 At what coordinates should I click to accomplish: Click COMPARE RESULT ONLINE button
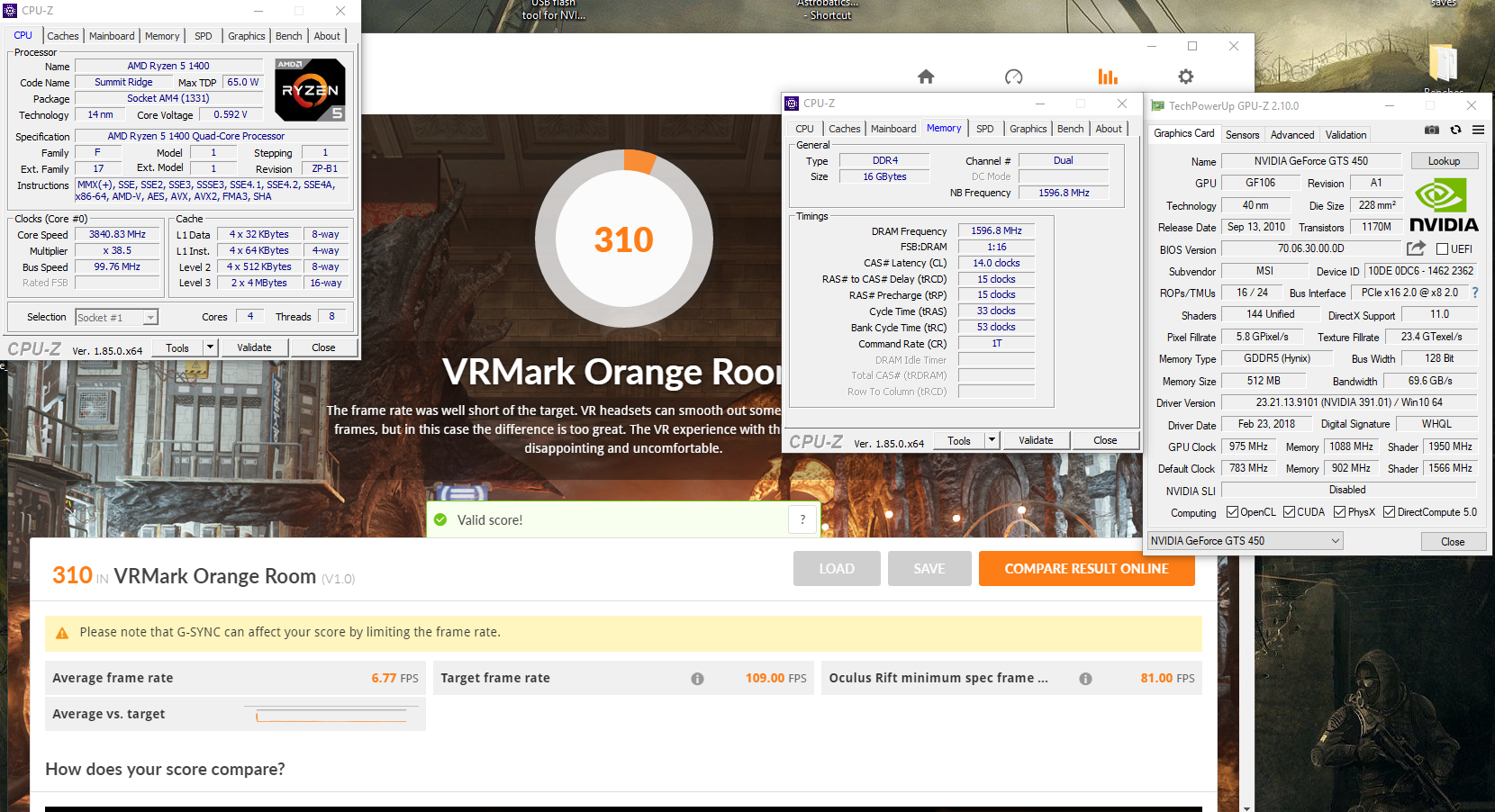point(1086,569)
